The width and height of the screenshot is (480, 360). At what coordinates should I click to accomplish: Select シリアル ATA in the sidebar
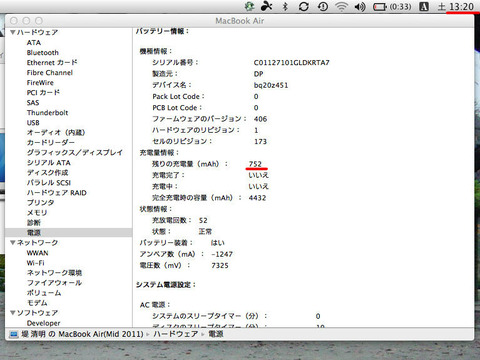[x=49, y=163]
